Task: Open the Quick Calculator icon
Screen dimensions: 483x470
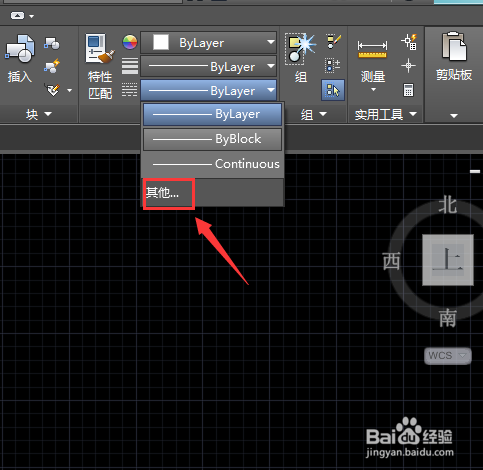Action: (x=409, y=90)
